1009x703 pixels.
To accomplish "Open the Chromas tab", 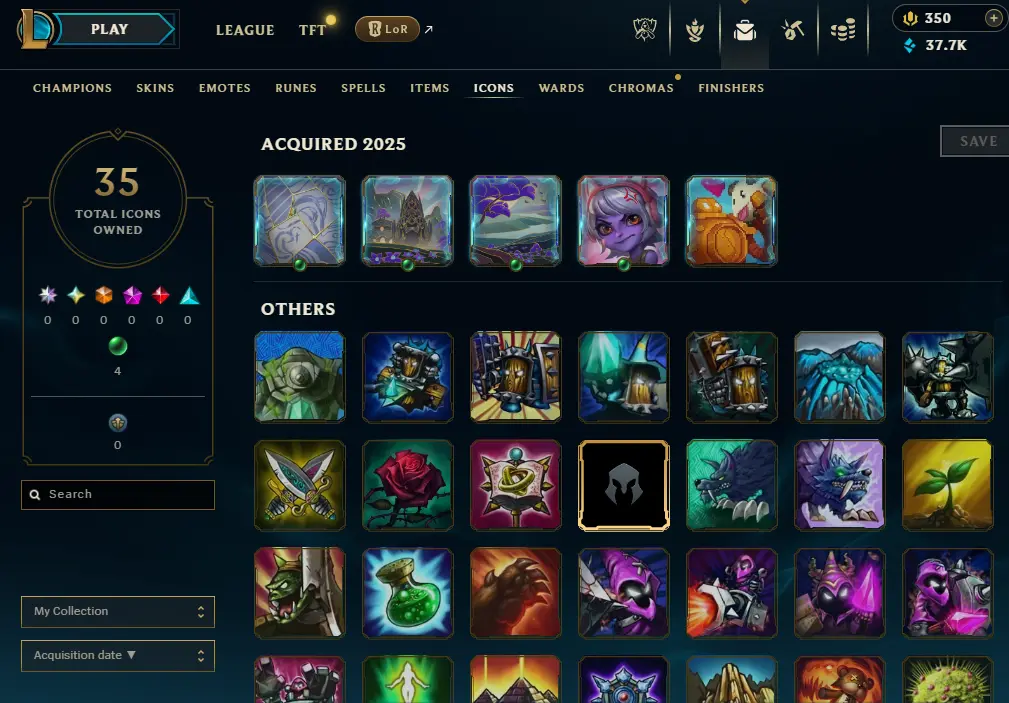I will coord(641,88).
